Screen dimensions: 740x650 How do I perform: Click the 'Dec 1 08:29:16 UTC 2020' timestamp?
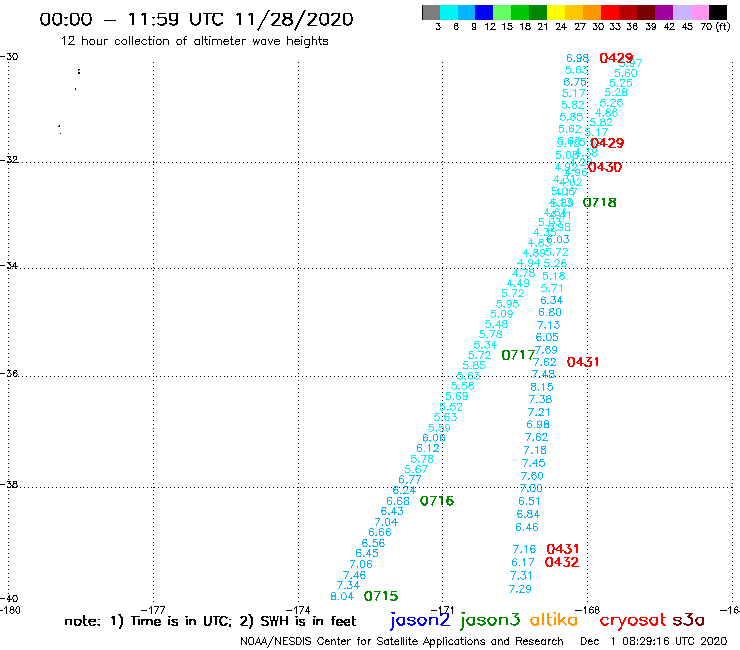654,642
